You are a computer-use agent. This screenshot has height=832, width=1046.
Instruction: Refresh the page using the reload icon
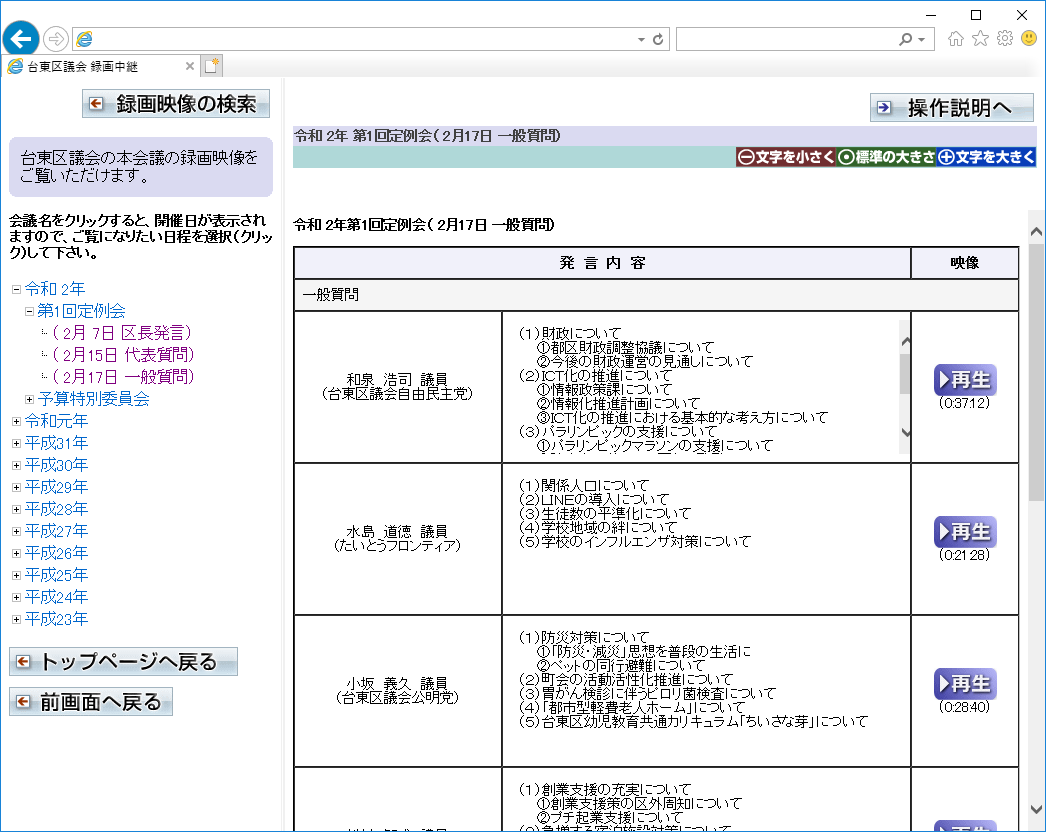coord(658,39)
